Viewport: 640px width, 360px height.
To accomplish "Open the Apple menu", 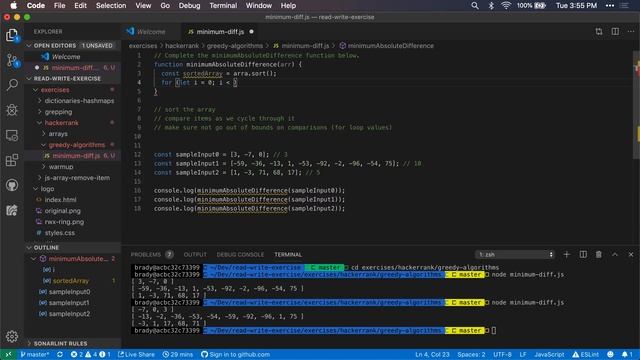I will 13,6.
